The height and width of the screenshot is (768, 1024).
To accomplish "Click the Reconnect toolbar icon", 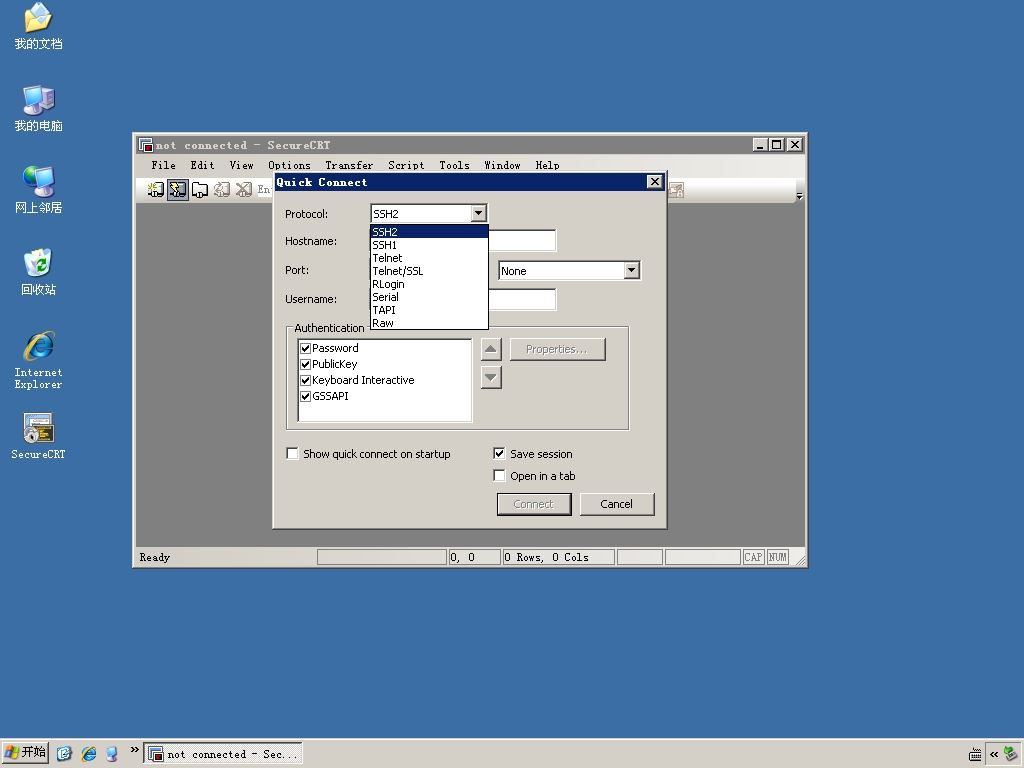I will 222,189.
